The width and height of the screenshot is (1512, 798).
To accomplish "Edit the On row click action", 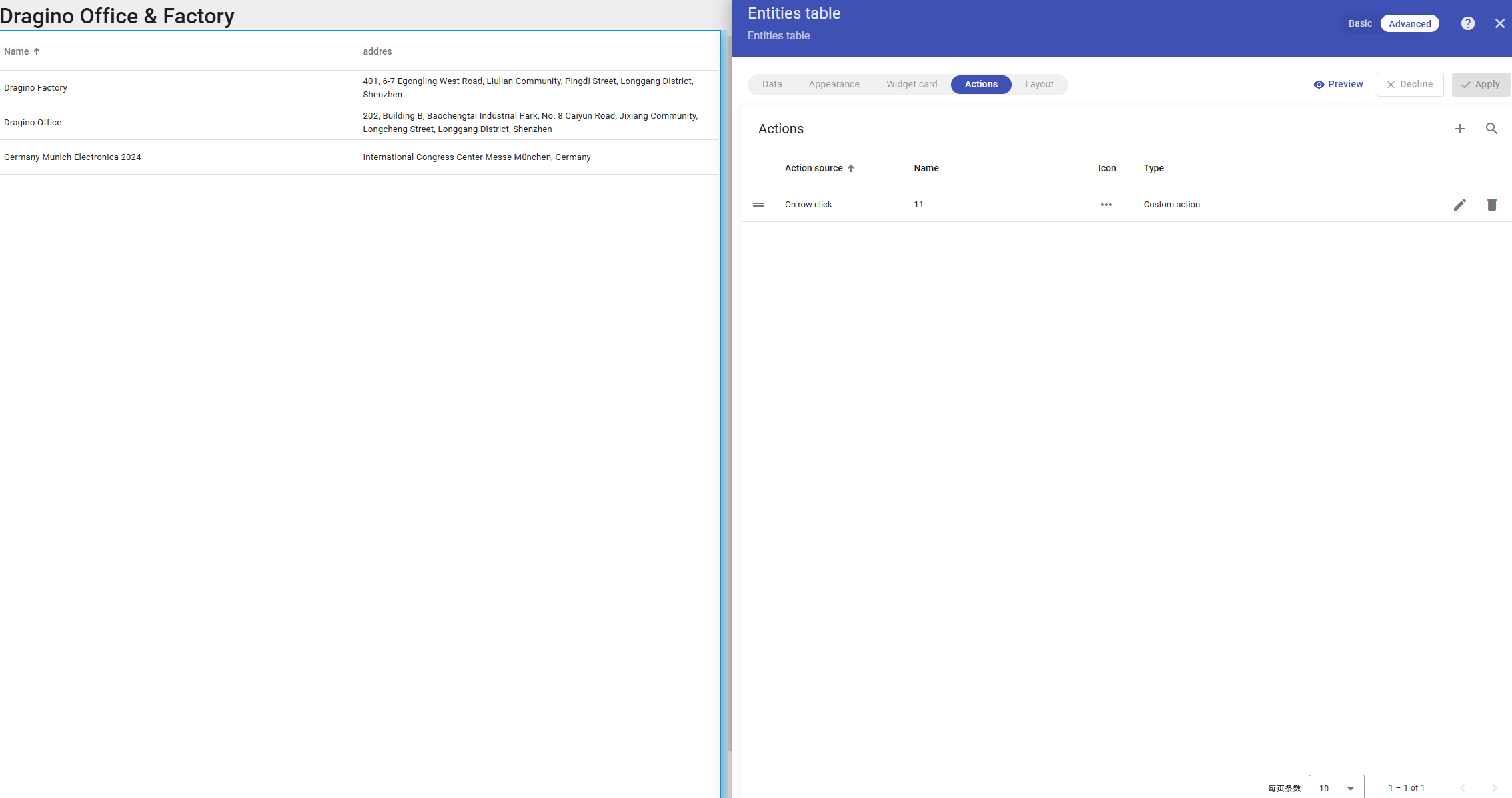I will click(1459, 205).
